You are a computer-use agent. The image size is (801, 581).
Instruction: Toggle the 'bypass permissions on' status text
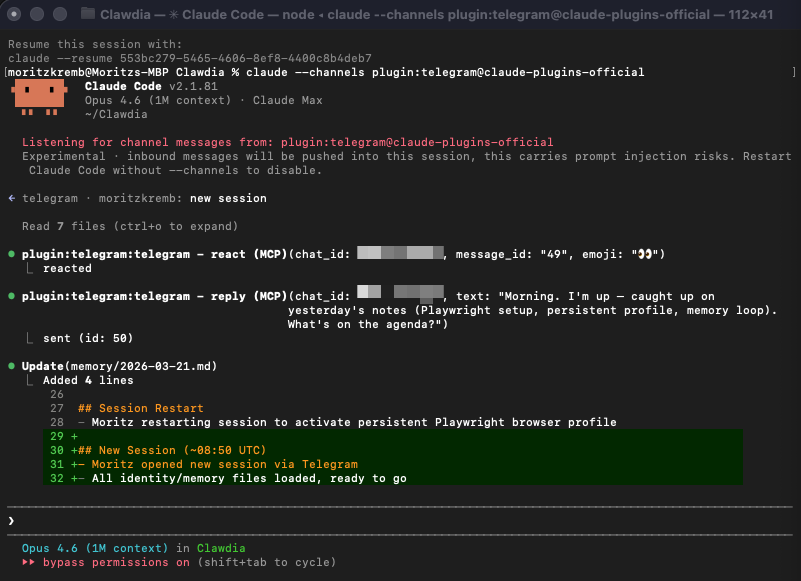tap(116, 562)
